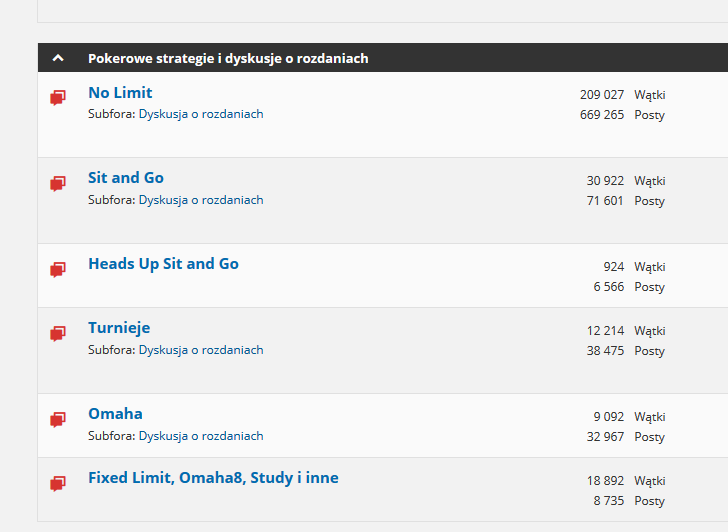The image size is (728, 532).
Task: Click the red icon beside Heads Up Sit and Go
Action: click(58, 269)
